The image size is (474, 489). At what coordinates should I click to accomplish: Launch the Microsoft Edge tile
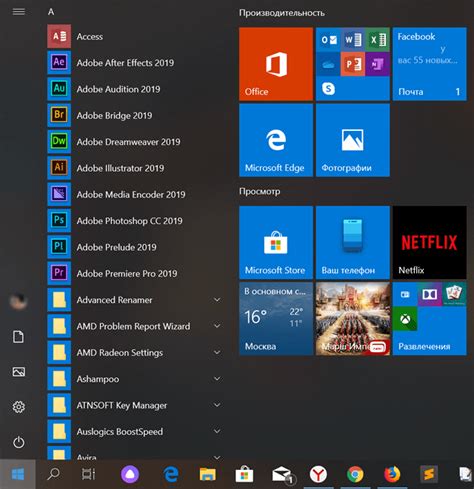pos(276,140)
